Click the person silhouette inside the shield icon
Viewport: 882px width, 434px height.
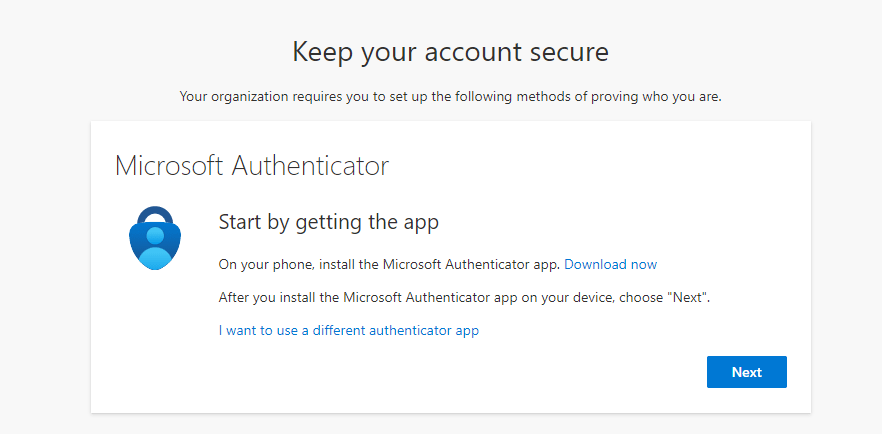pyautogui.click(x=155, y=247)
